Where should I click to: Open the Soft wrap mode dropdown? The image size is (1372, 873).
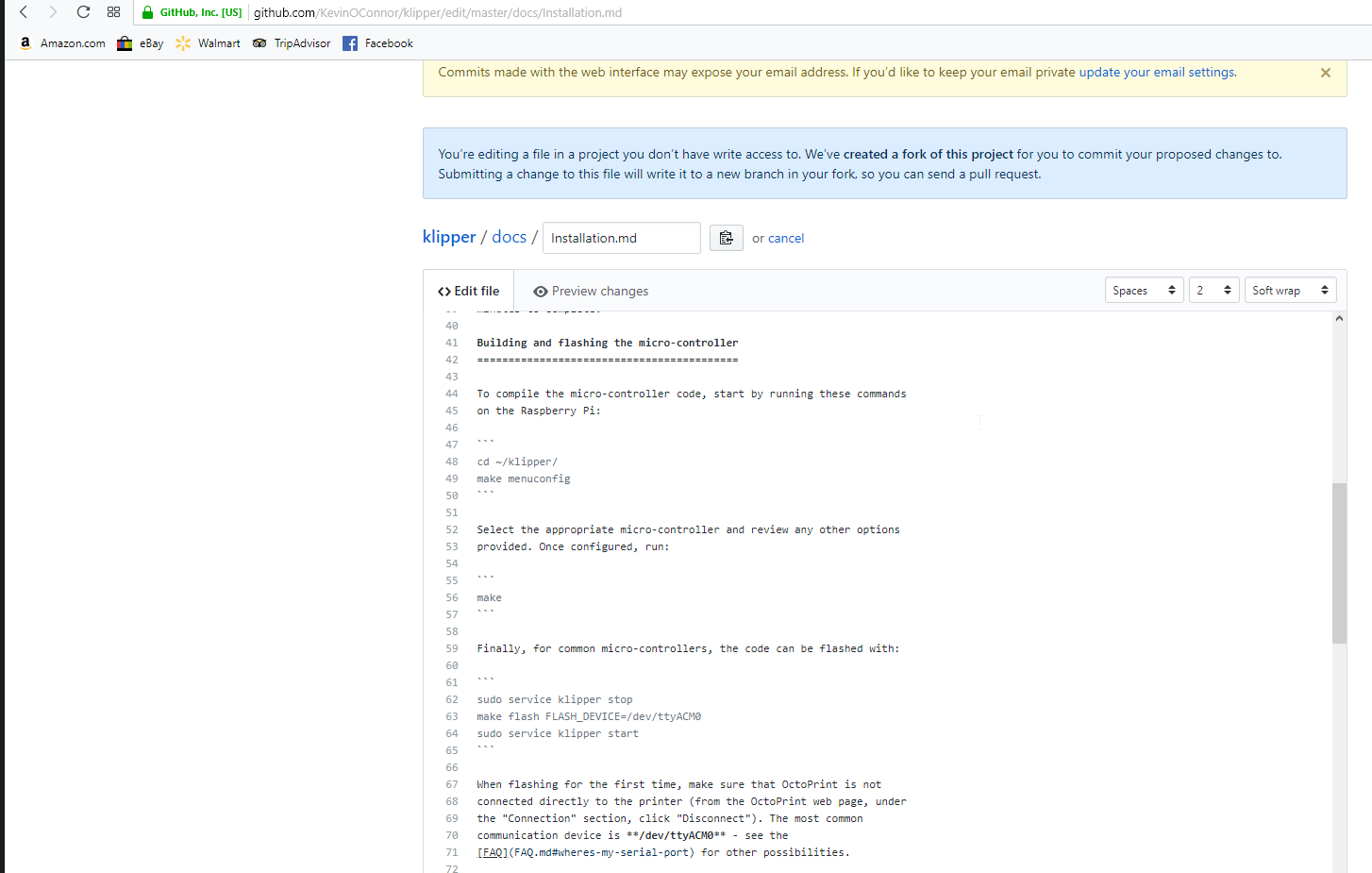coord(1291,291)
